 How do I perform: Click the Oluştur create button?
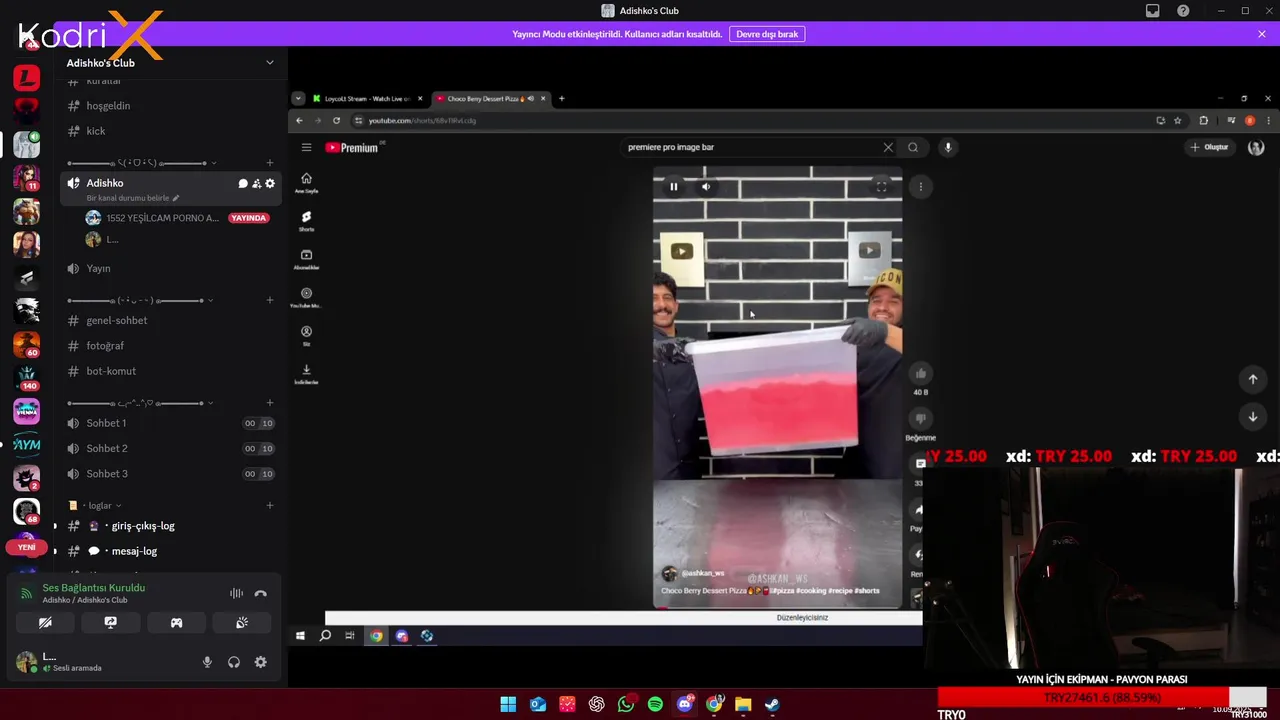click(x=1209, y=147)
